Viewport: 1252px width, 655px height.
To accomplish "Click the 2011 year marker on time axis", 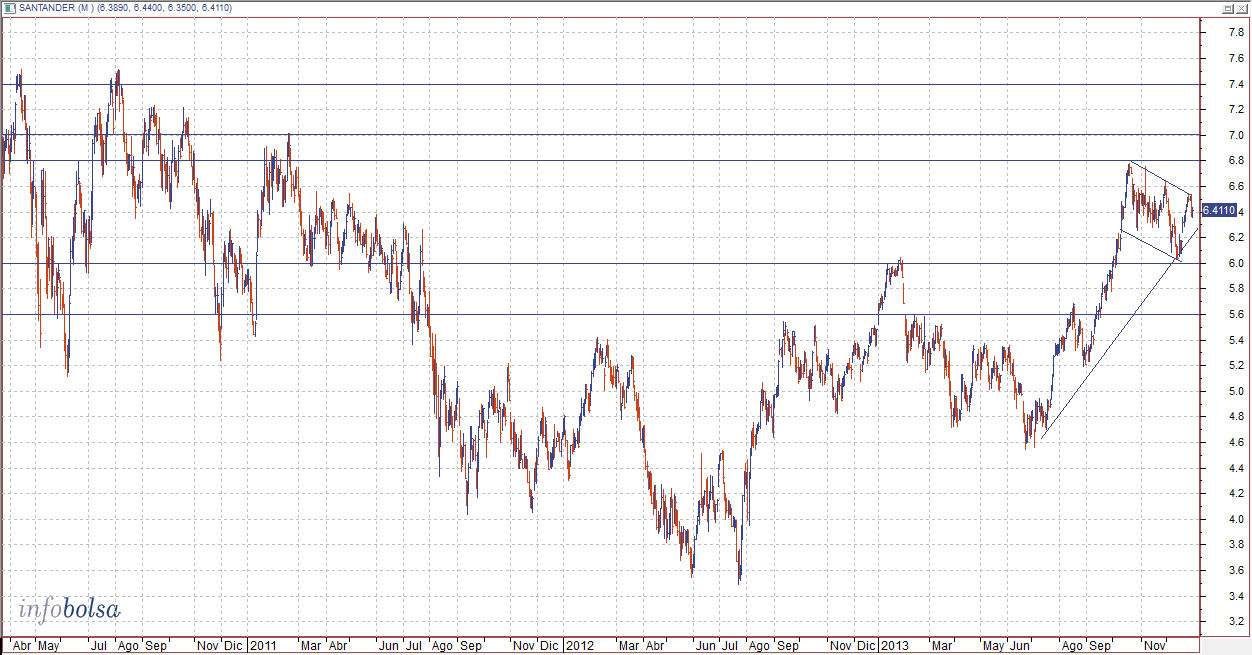I will (x=262, y=646).
